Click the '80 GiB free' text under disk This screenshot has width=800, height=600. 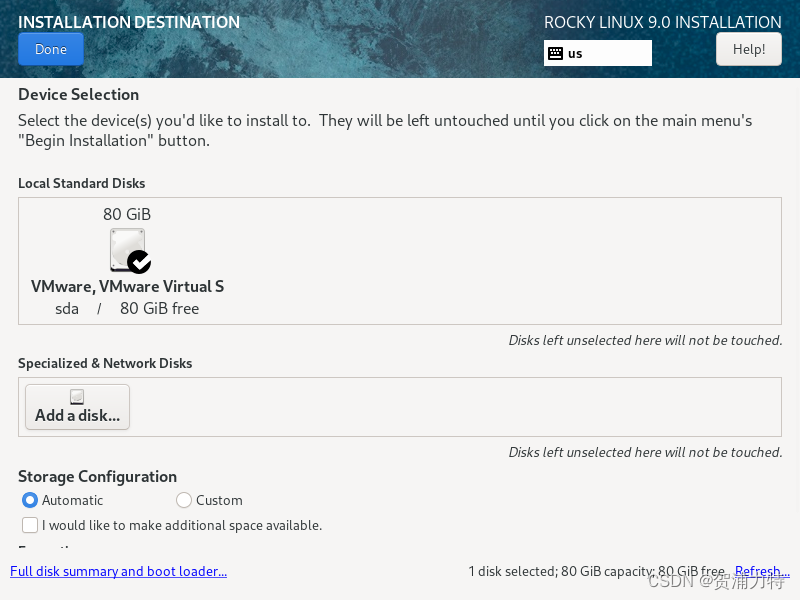[x=159, y=309]
